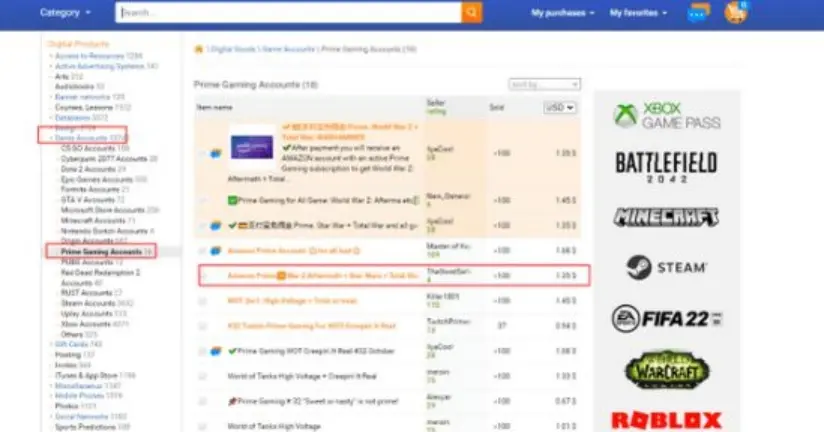Open Dota 2 Accounts category
Viewport: 824px width, 432px height.
pyautogui.click(x=88, y=169)
